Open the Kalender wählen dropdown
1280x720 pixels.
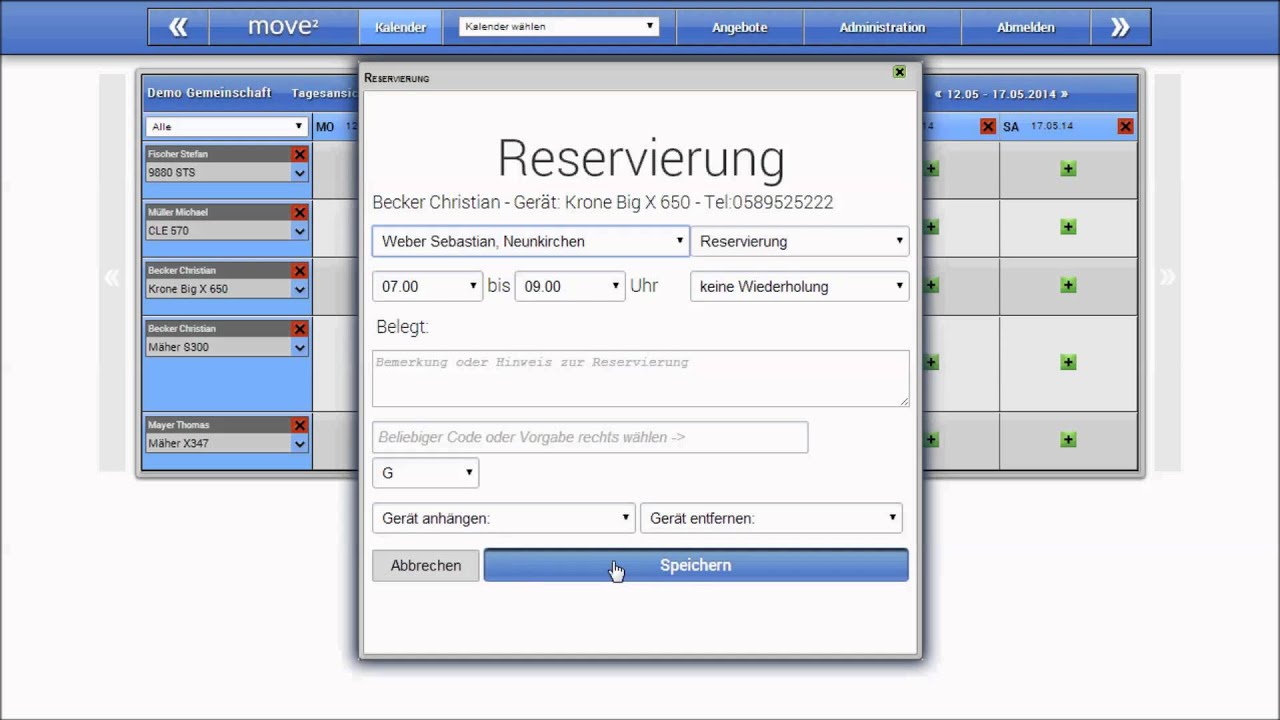pyautogui.click(x=559, y=26)
